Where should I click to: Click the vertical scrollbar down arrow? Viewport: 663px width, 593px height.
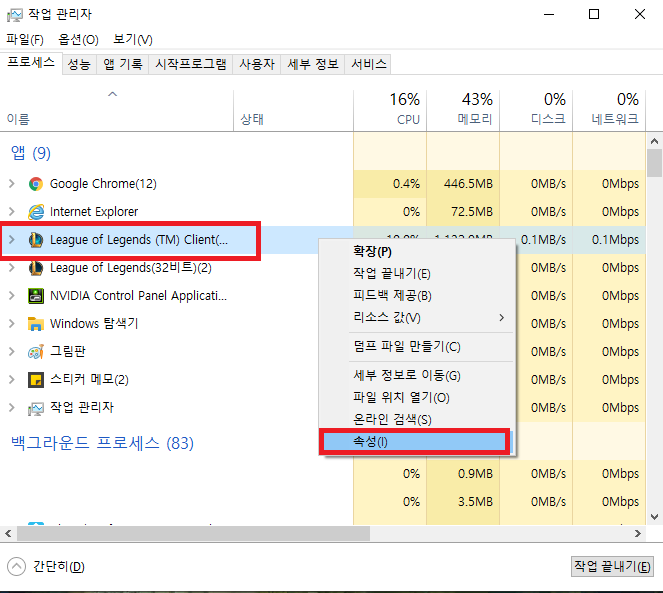click(655, 517)
